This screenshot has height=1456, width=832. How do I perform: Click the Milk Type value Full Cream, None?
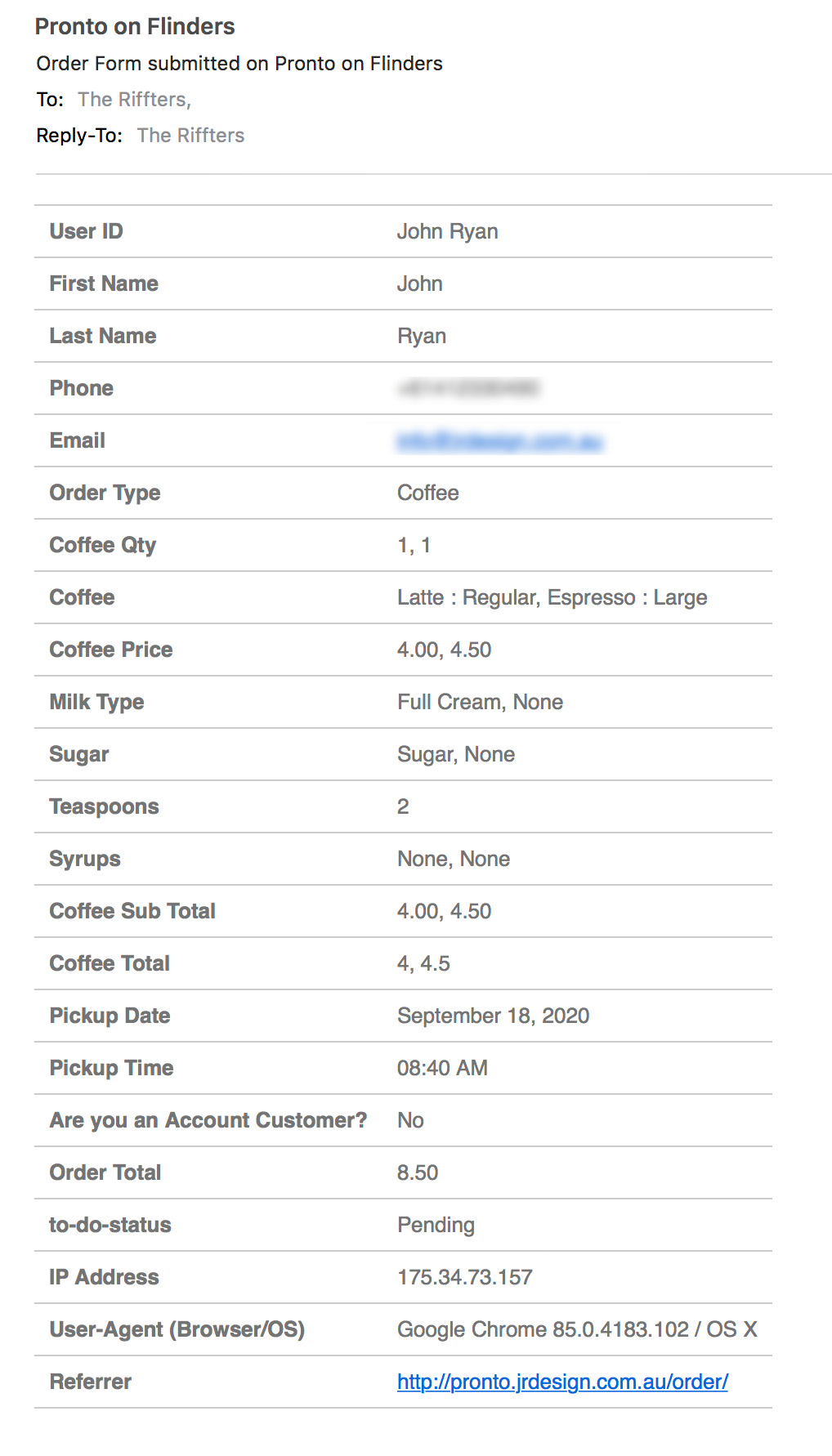click(x=480, y=703)
